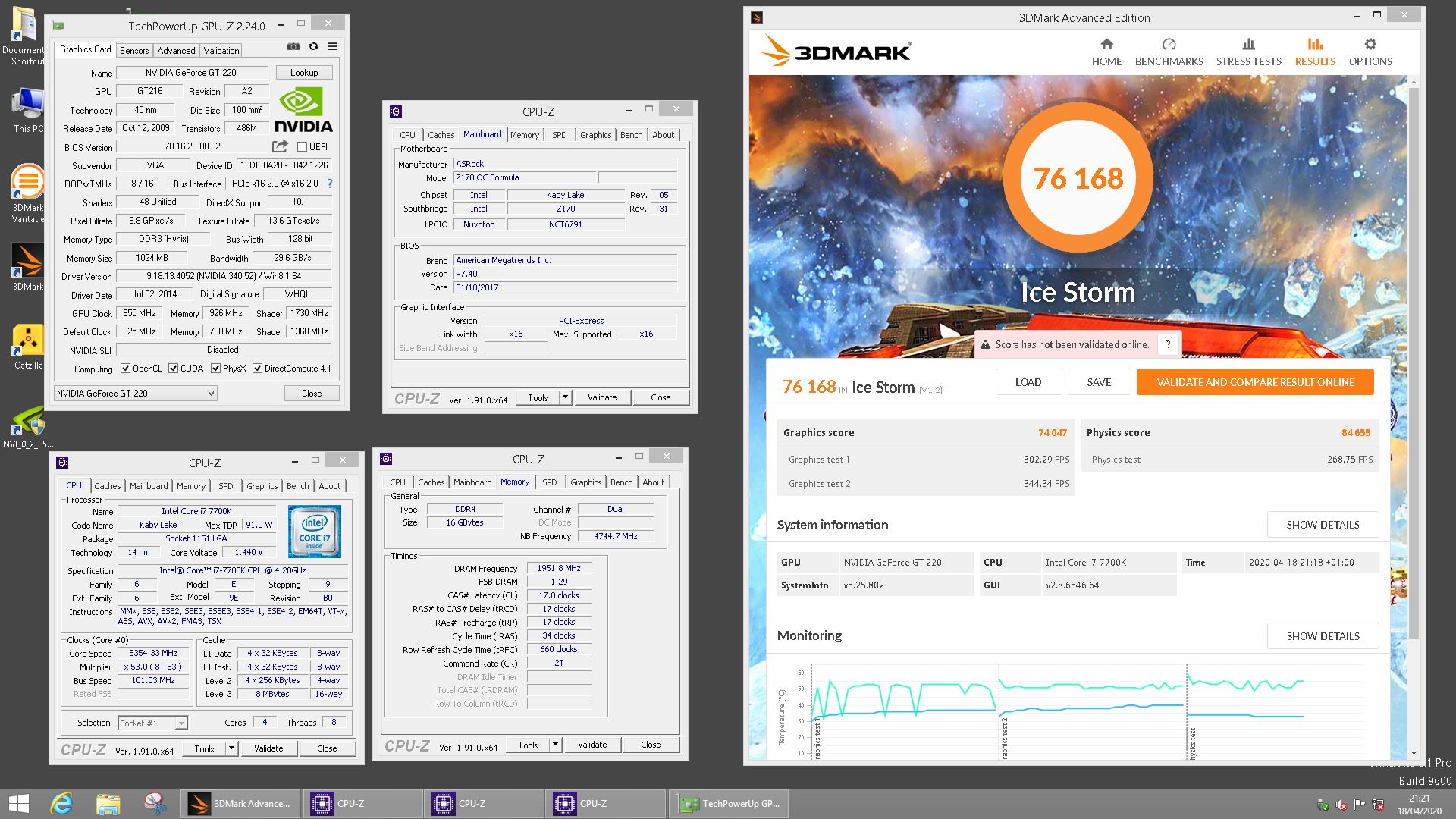Expand Tools arrow in CPU-Z Memory window

(555, 745)
